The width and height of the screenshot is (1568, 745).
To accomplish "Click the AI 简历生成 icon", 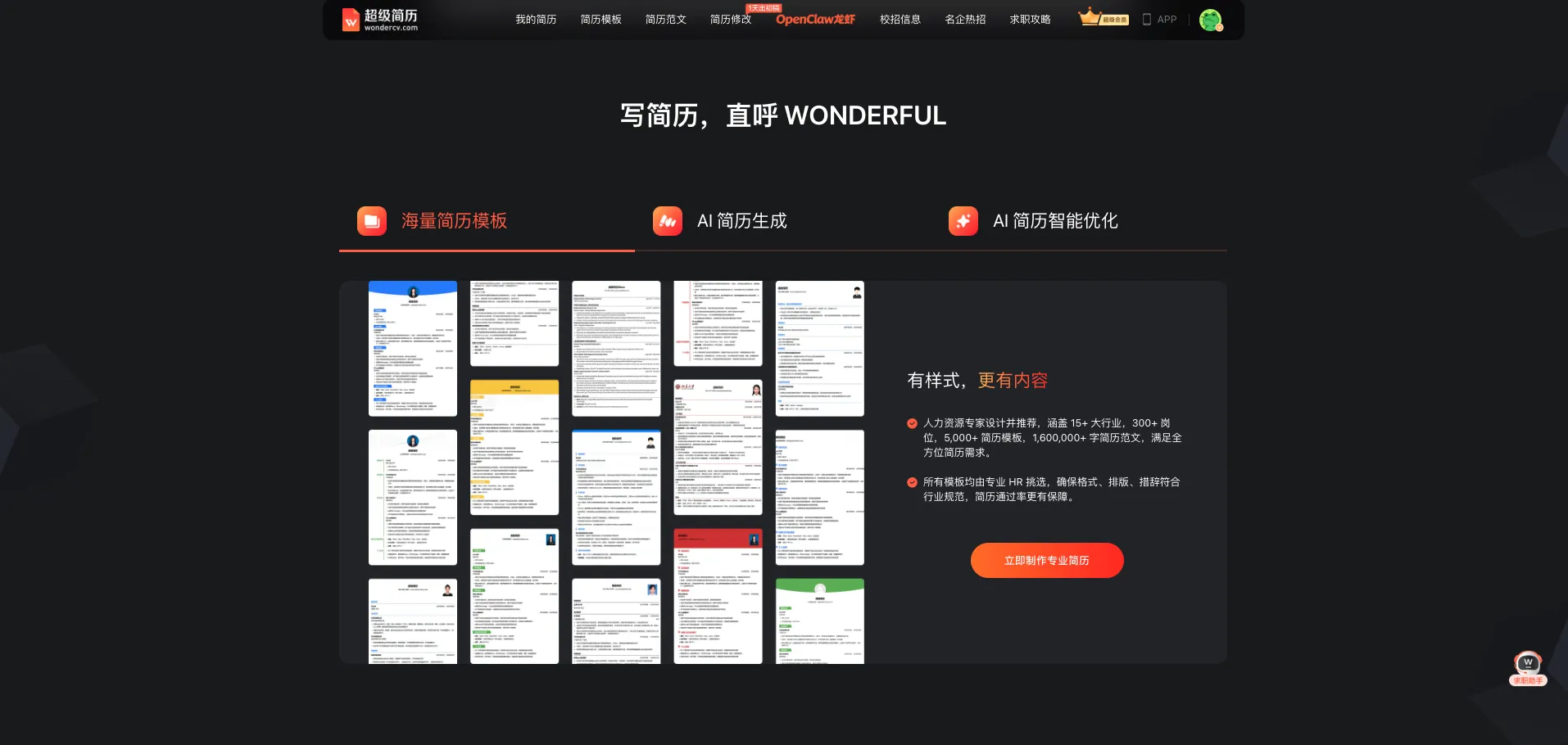I will pyautogui.click(x=667, y=221).
